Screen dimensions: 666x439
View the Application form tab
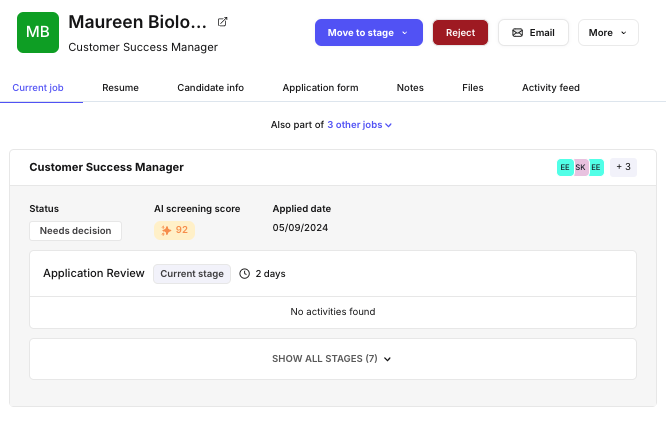[x=320, y=88]
